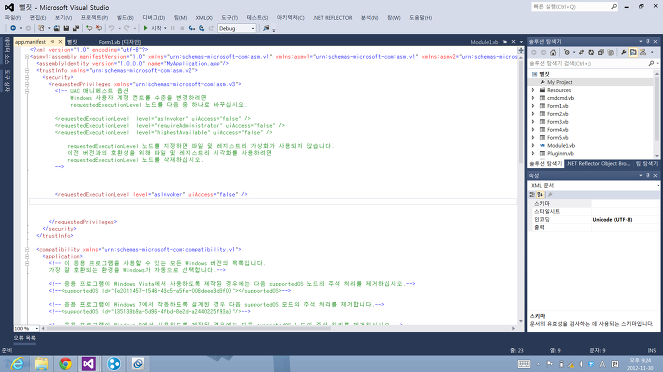
Task: Click Solution Explorer refresh icon
Action: point(591,52)
